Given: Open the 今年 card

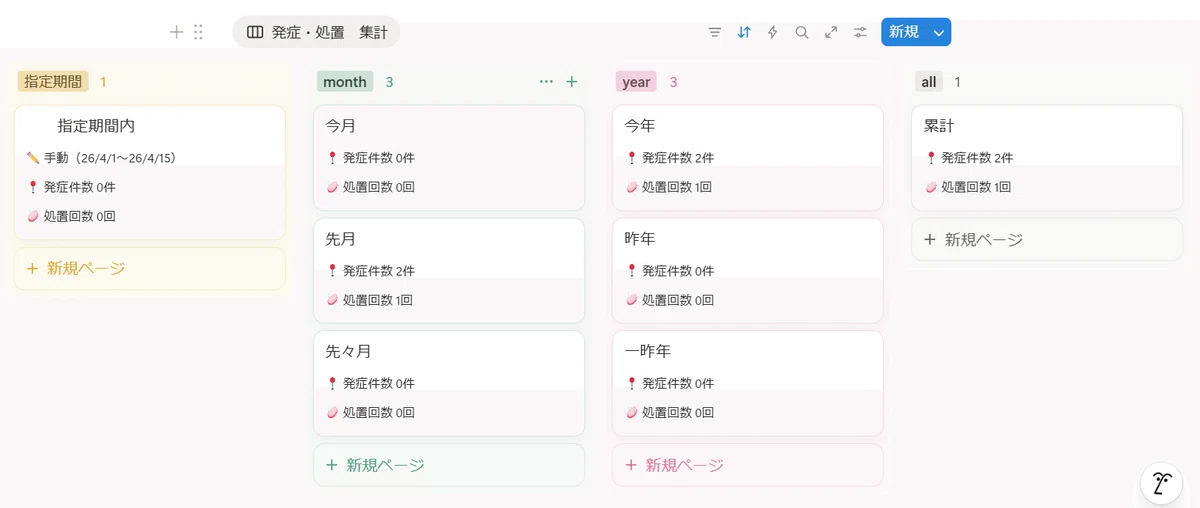Looking at the screenshot, I should (x=748, y=158).
